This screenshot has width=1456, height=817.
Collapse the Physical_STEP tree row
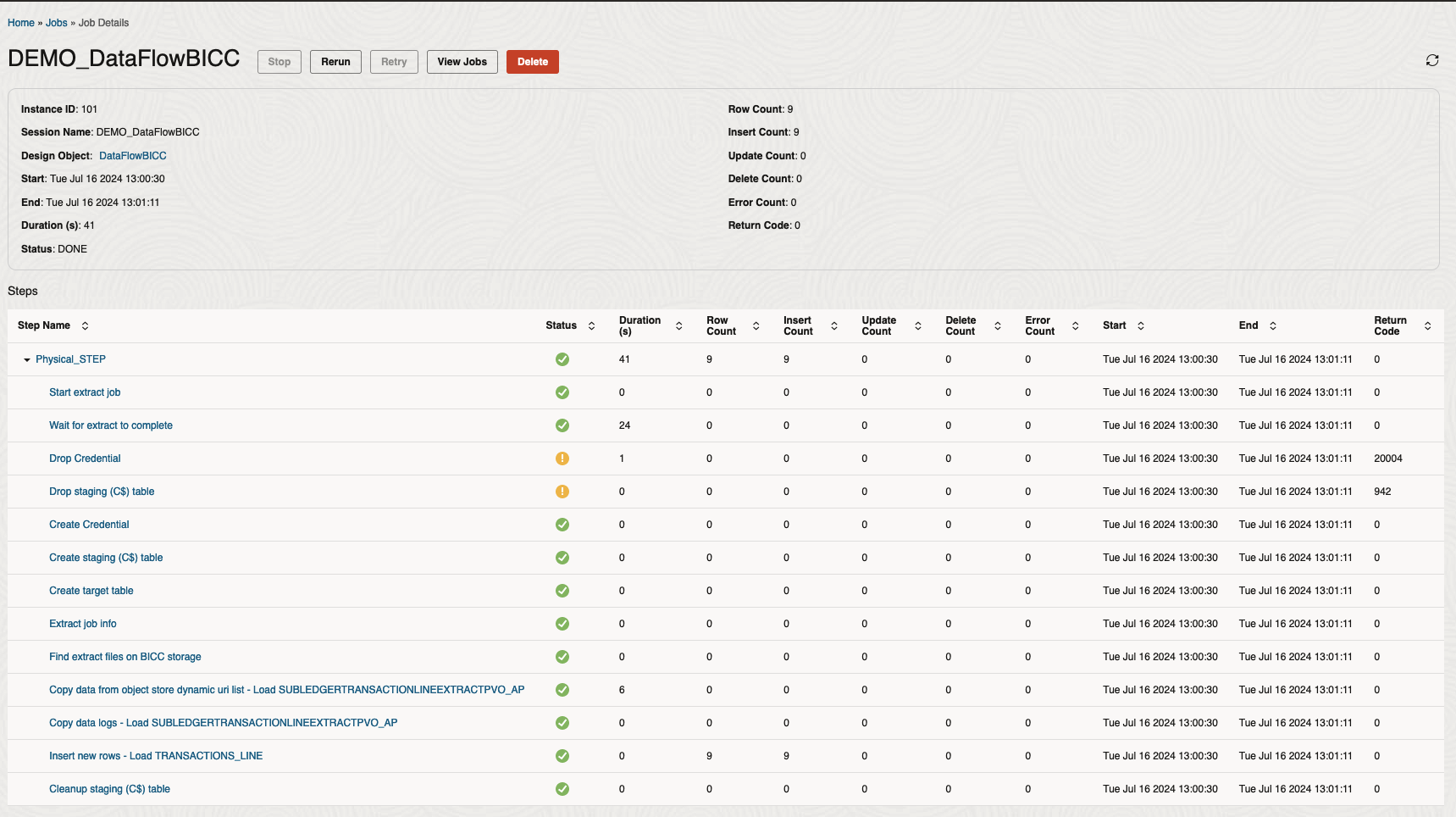click(x=27, y=360)
